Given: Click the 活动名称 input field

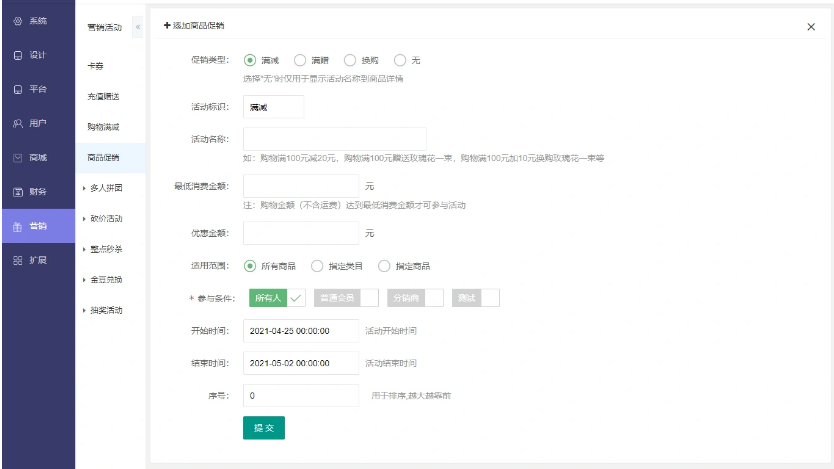Looking at the screenshot, I should tap(334, 138).
